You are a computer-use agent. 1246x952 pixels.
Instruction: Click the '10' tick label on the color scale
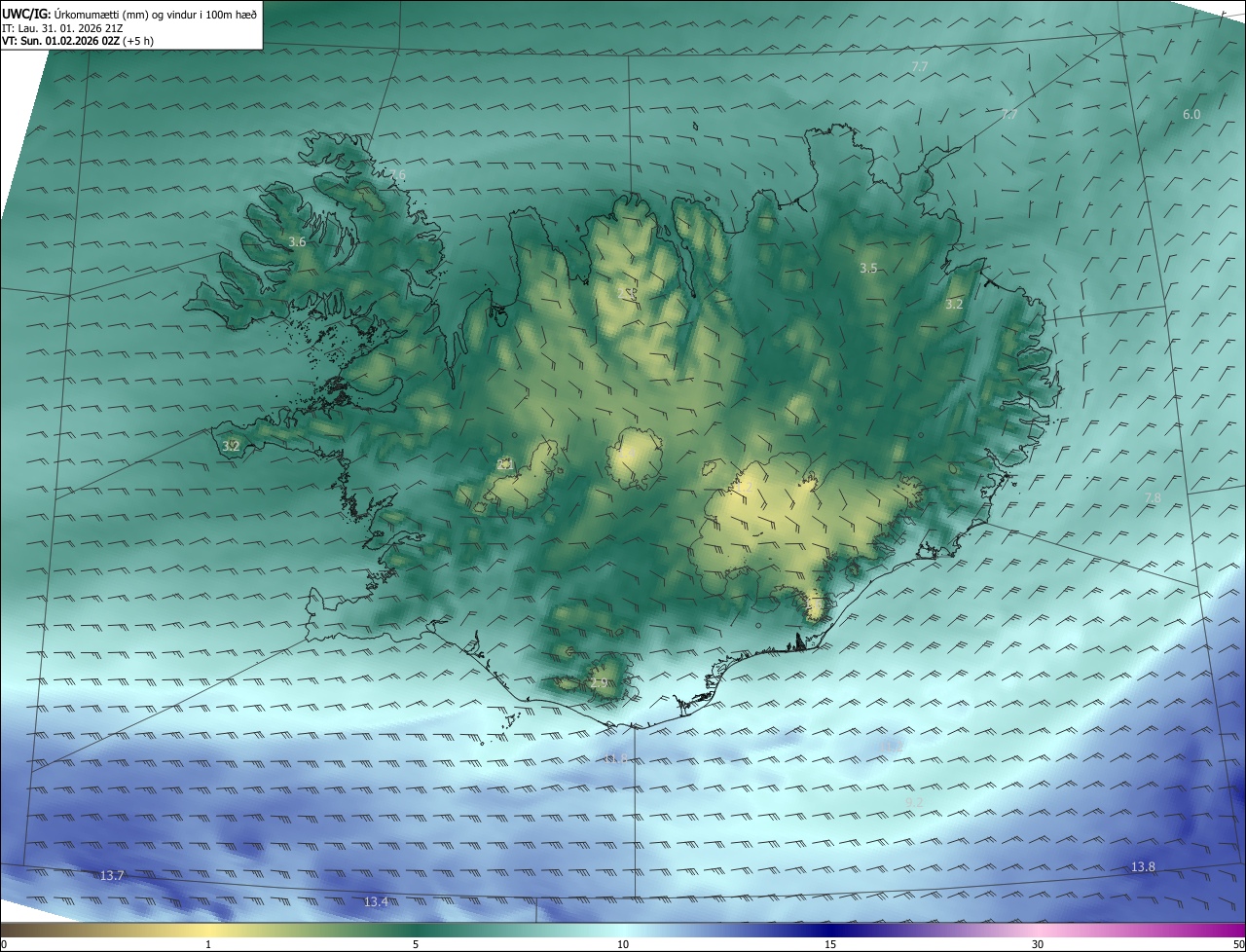tap(623, 944)
